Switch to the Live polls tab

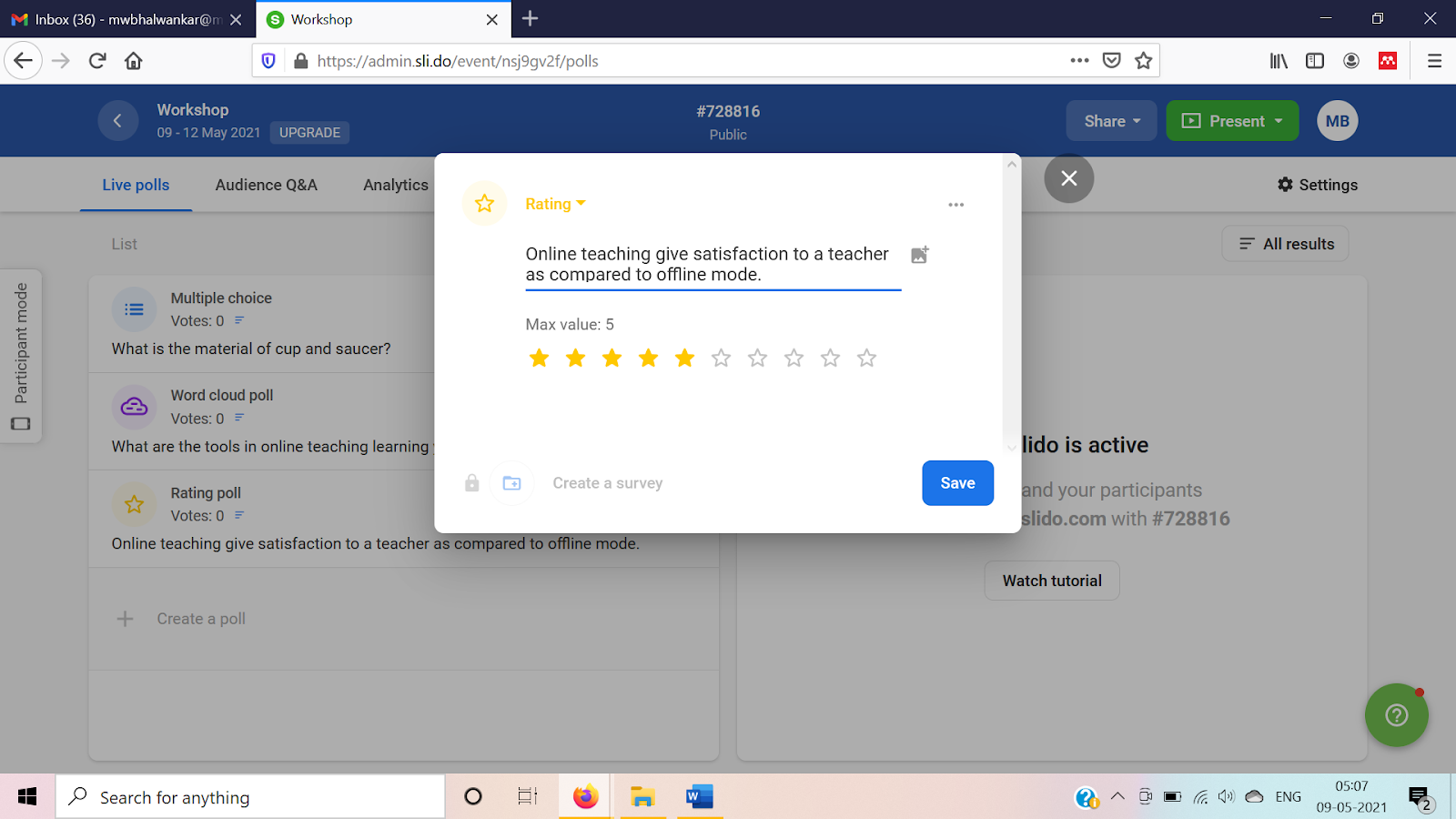click(136, 185)
